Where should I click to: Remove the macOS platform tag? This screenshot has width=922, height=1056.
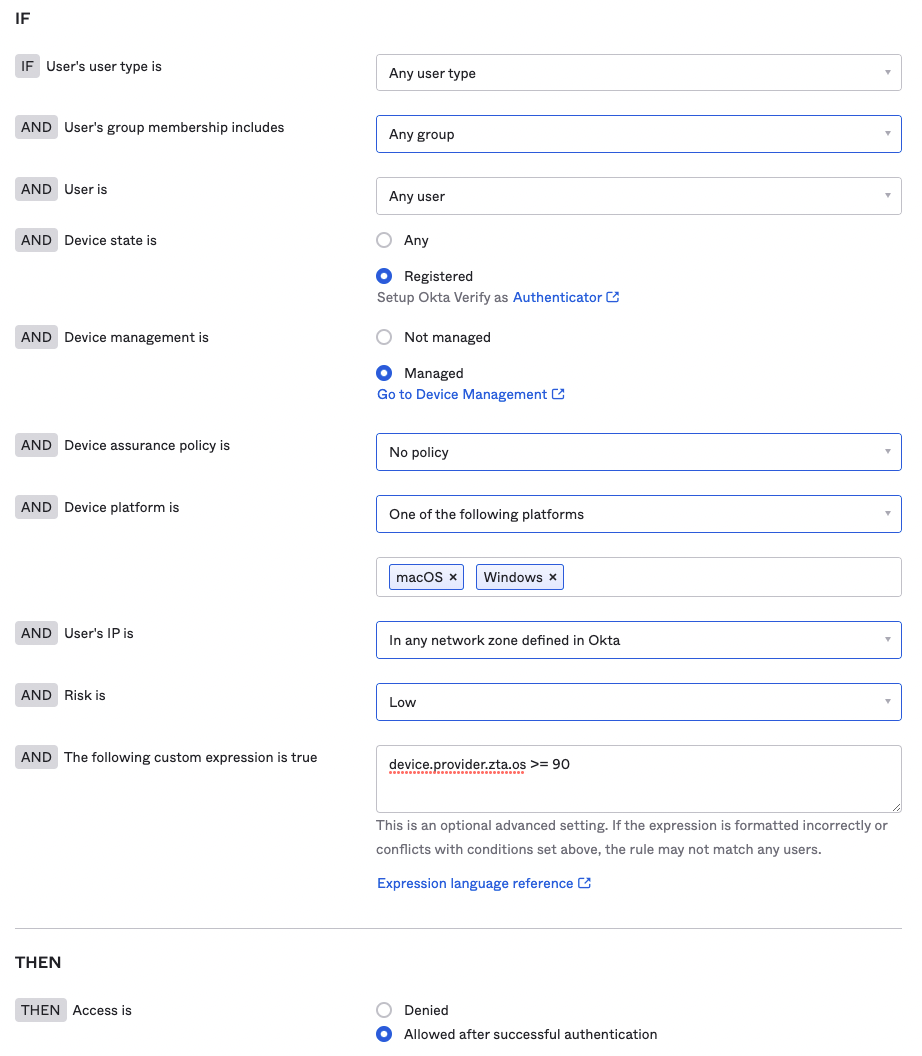tap(453, 577)
